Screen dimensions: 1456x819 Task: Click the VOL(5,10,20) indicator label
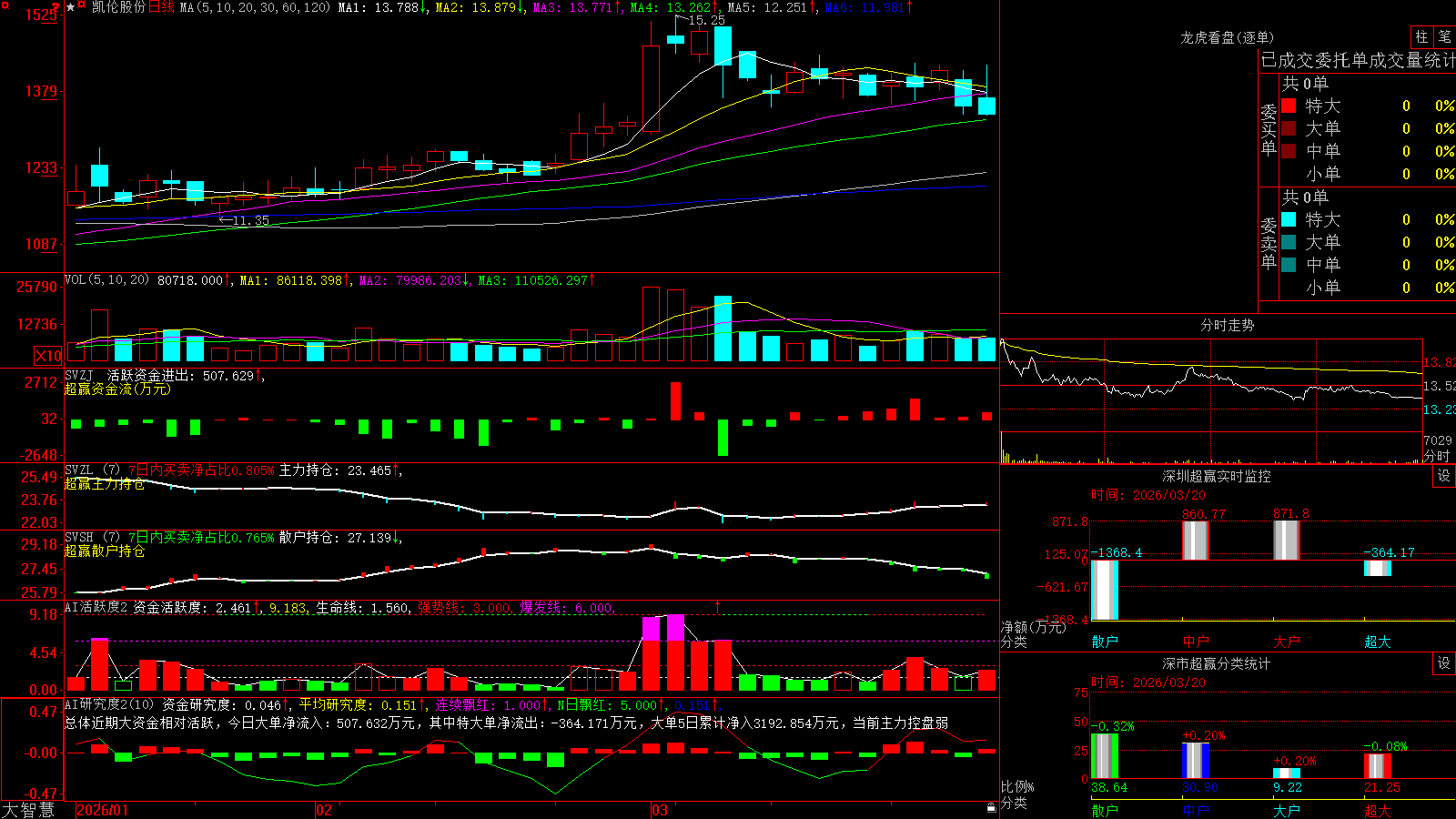click(x=106, y=279)
